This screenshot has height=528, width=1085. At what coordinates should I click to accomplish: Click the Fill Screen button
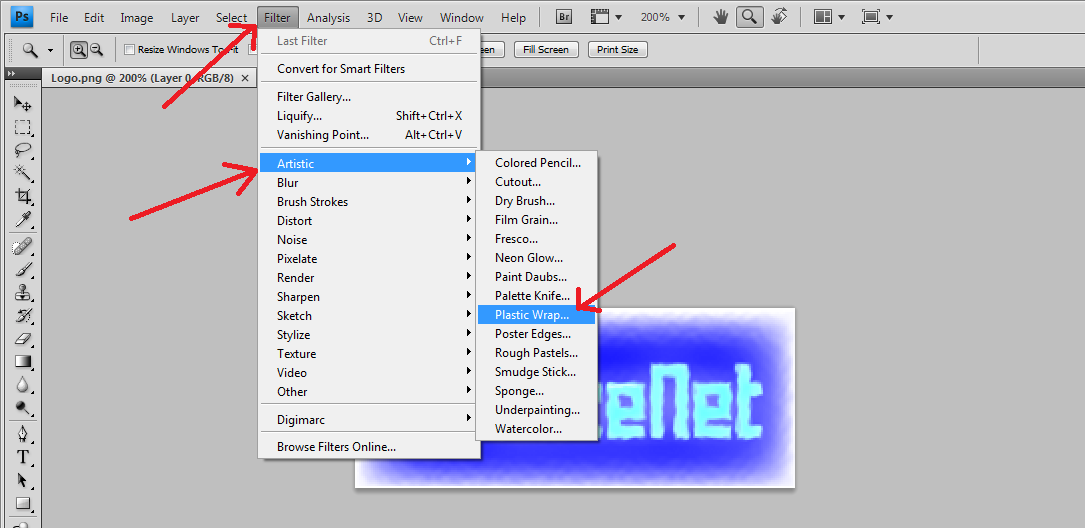click(x=546, y=50)
